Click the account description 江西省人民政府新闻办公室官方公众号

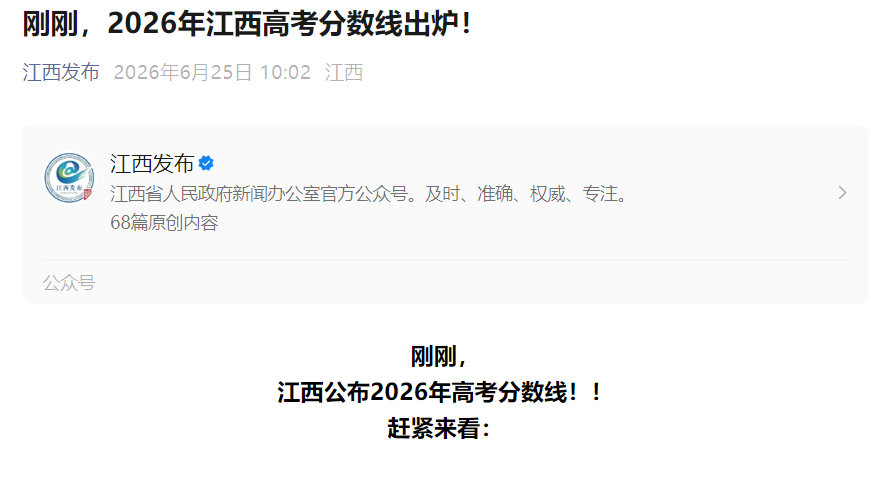[x=259, y=193]
